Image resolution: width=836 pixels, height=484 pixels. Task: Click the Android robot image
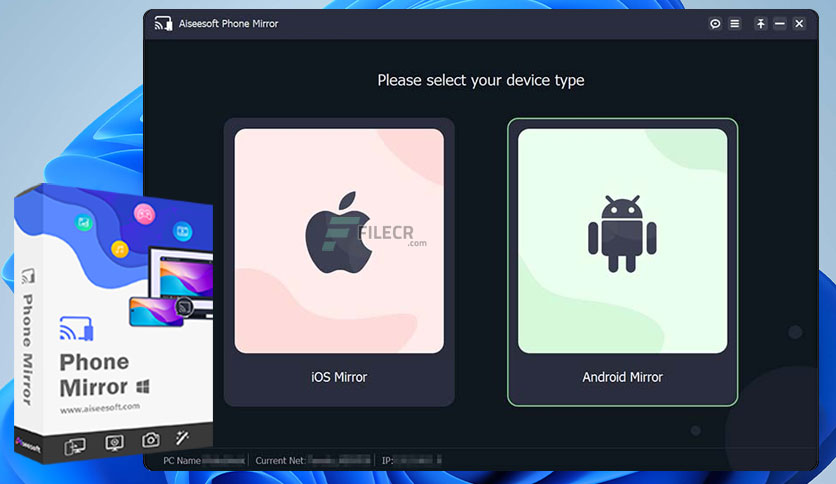[622, 233]
